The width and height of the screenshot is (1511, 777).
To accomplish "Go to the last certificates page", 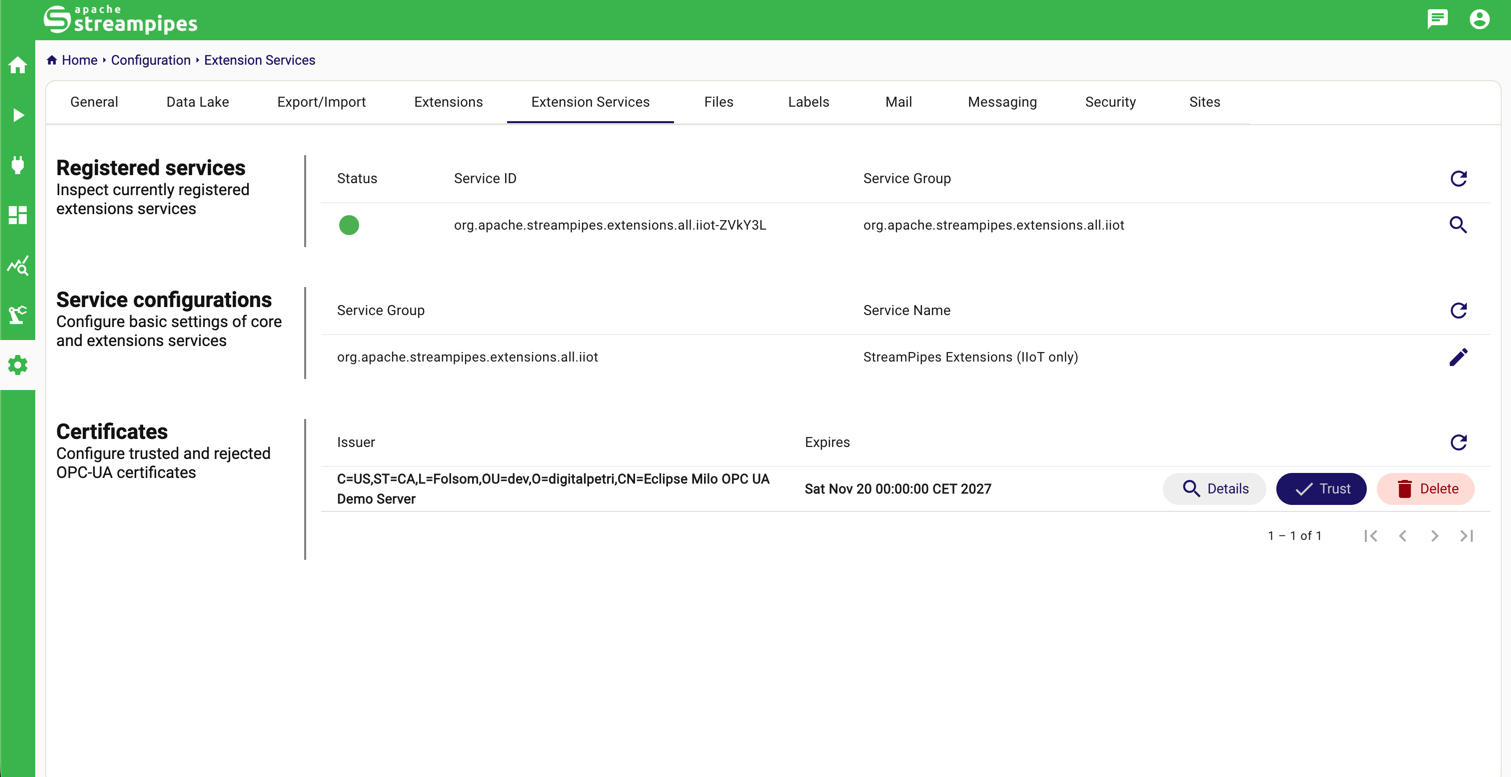I will point(1466,536).
